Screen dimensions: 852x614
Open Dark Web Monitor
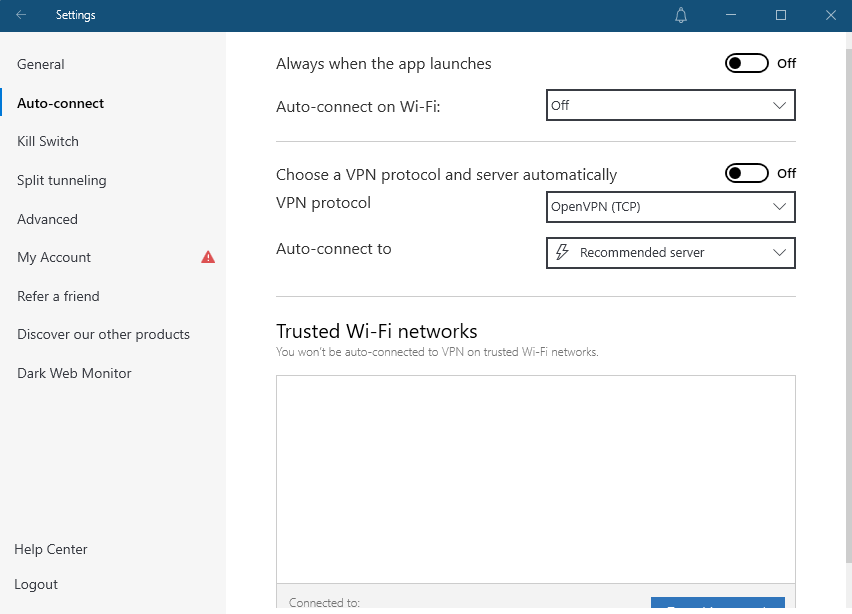click(x=74, y=373)
